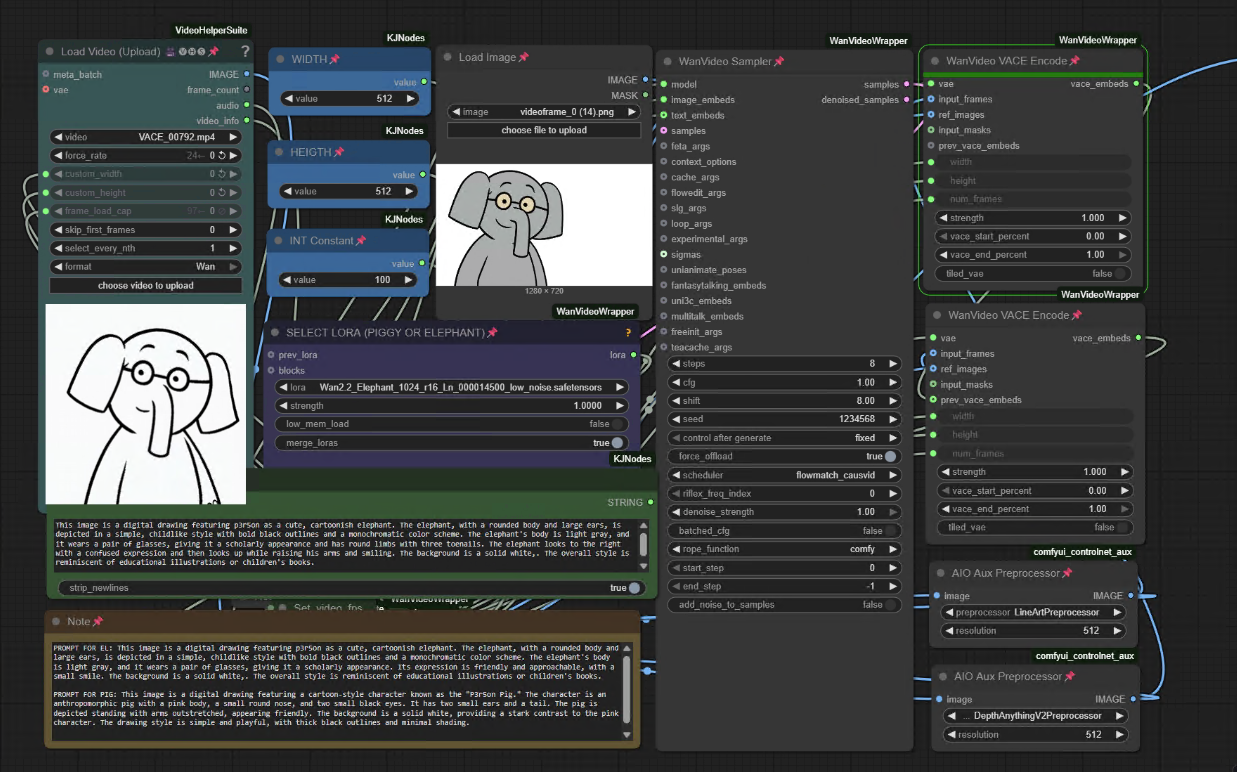Open image dropdown videoframe_0 (14).png
The image size is (1237, 772).
[x=544, y=112]
